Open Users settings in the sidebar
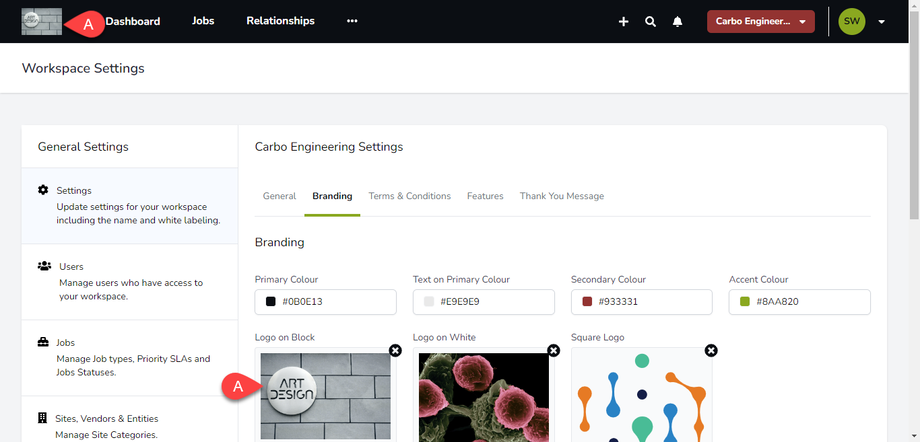 [x=129, y=282]
